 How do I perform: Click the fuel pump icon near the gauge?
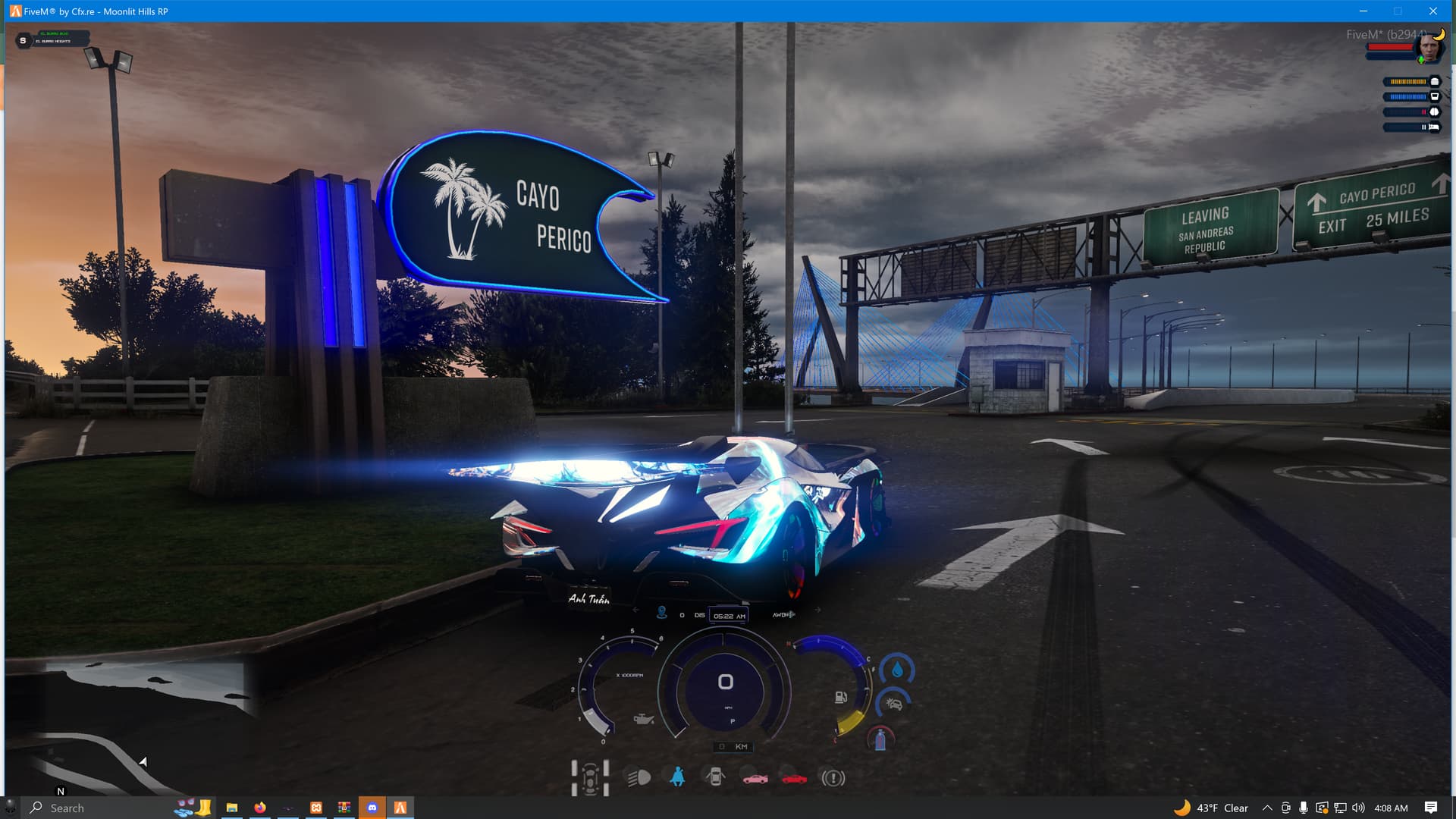pos(842,697)
